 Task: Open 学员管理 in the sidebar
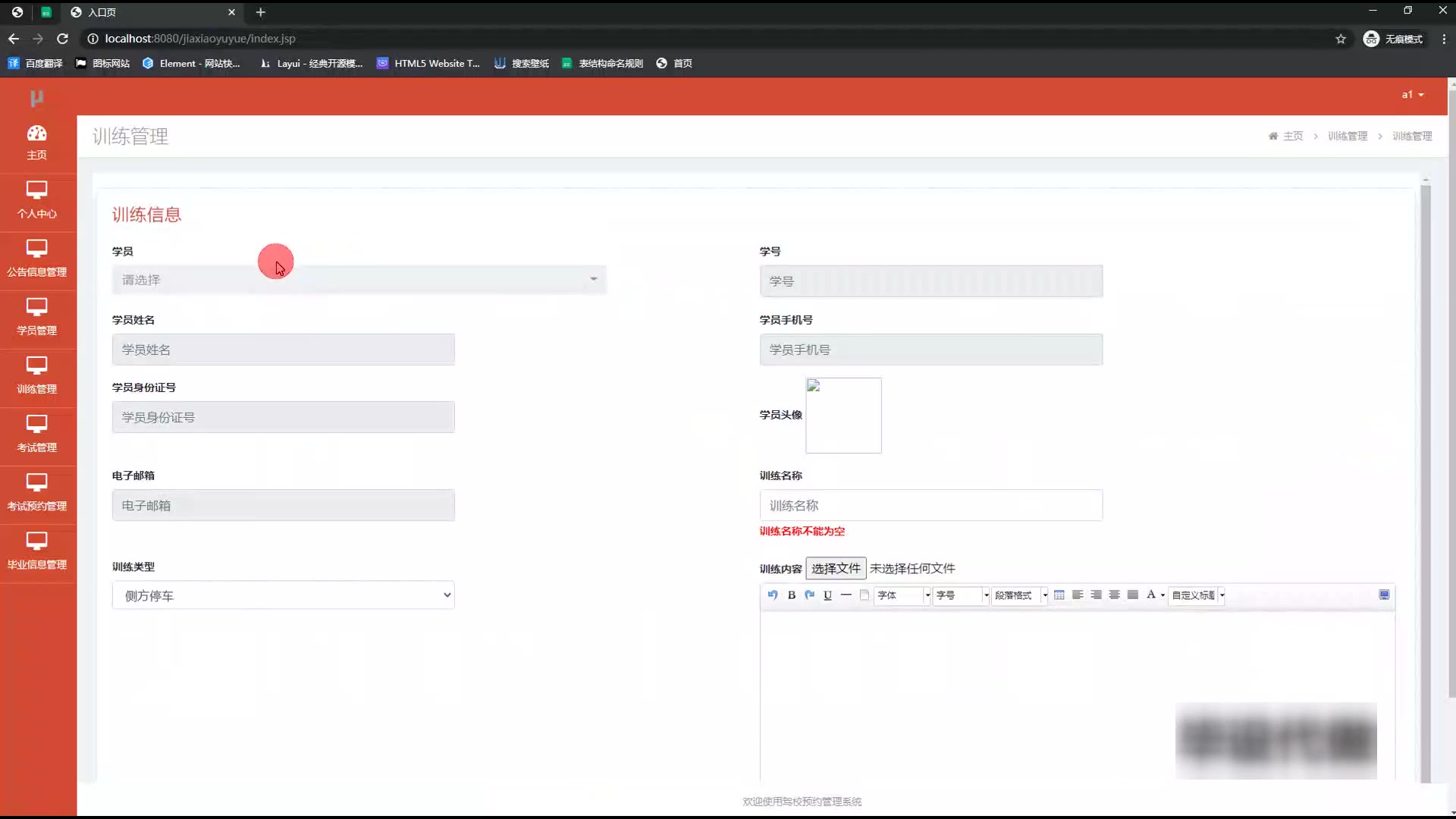(x=37, y=318)
